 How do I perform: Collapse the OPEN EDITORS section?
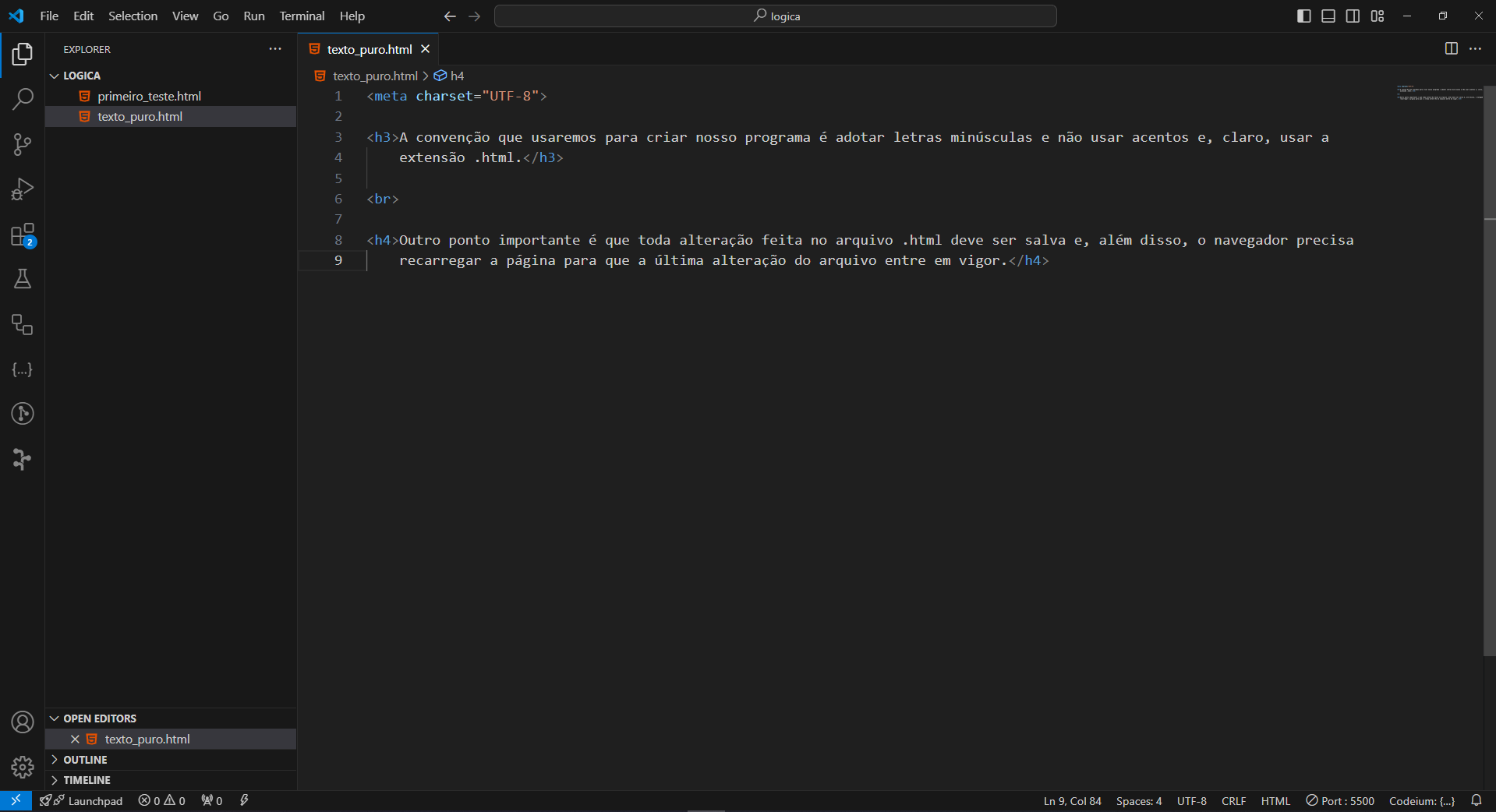click(171, 718)
